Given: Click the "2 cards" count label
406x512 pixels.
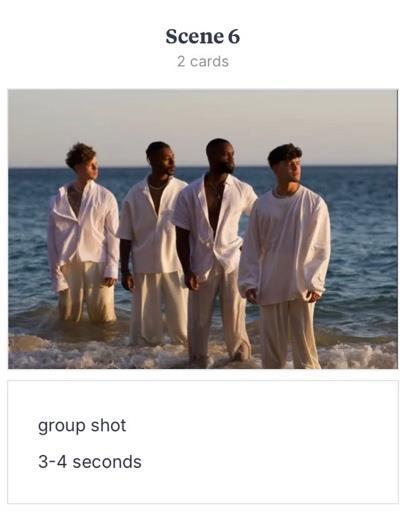Looking at the screenshot, I should [x=203, y=62].
